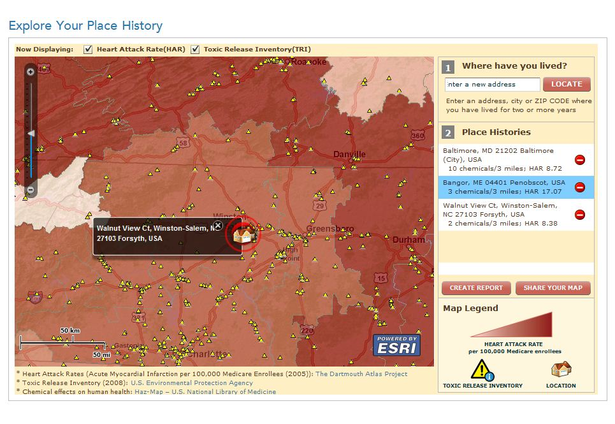
Task: Click Toxic Release Inventory legend warning icon
Action: pyautogui.click(x=482, y=370)
